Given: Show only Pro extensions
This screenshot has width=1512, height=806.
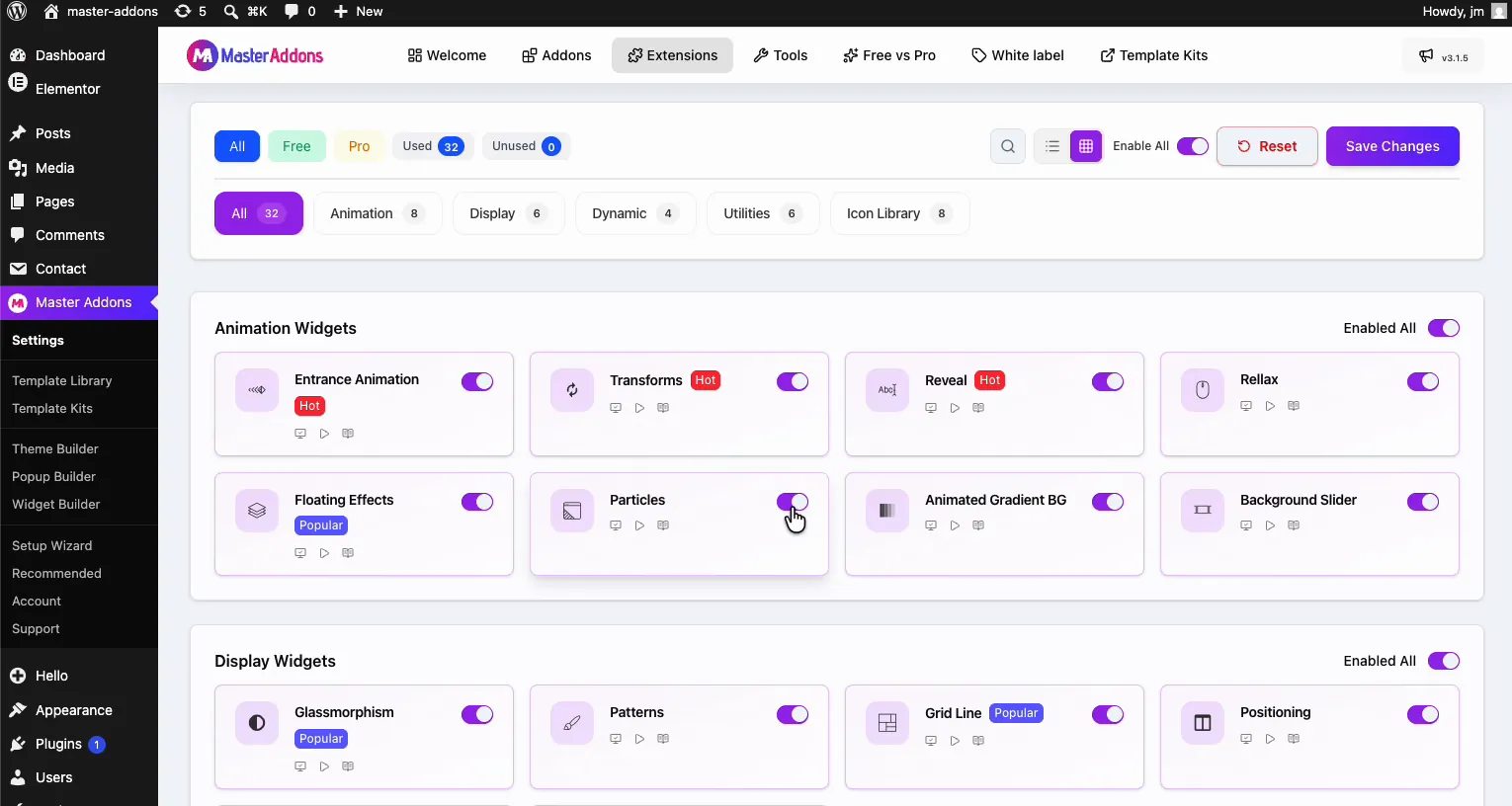Looking at the screenshot, I should pyautogui.click(x=359, y=146).
